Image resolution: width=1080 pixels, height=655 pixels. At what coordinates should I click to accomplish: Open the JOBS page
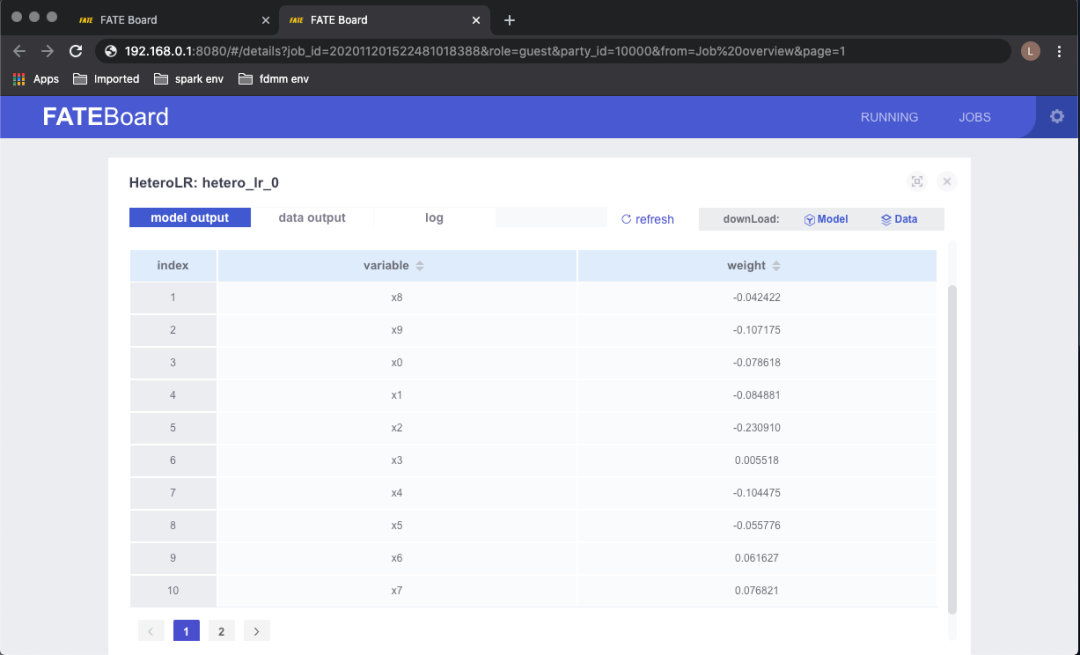(x=975, y=117)
